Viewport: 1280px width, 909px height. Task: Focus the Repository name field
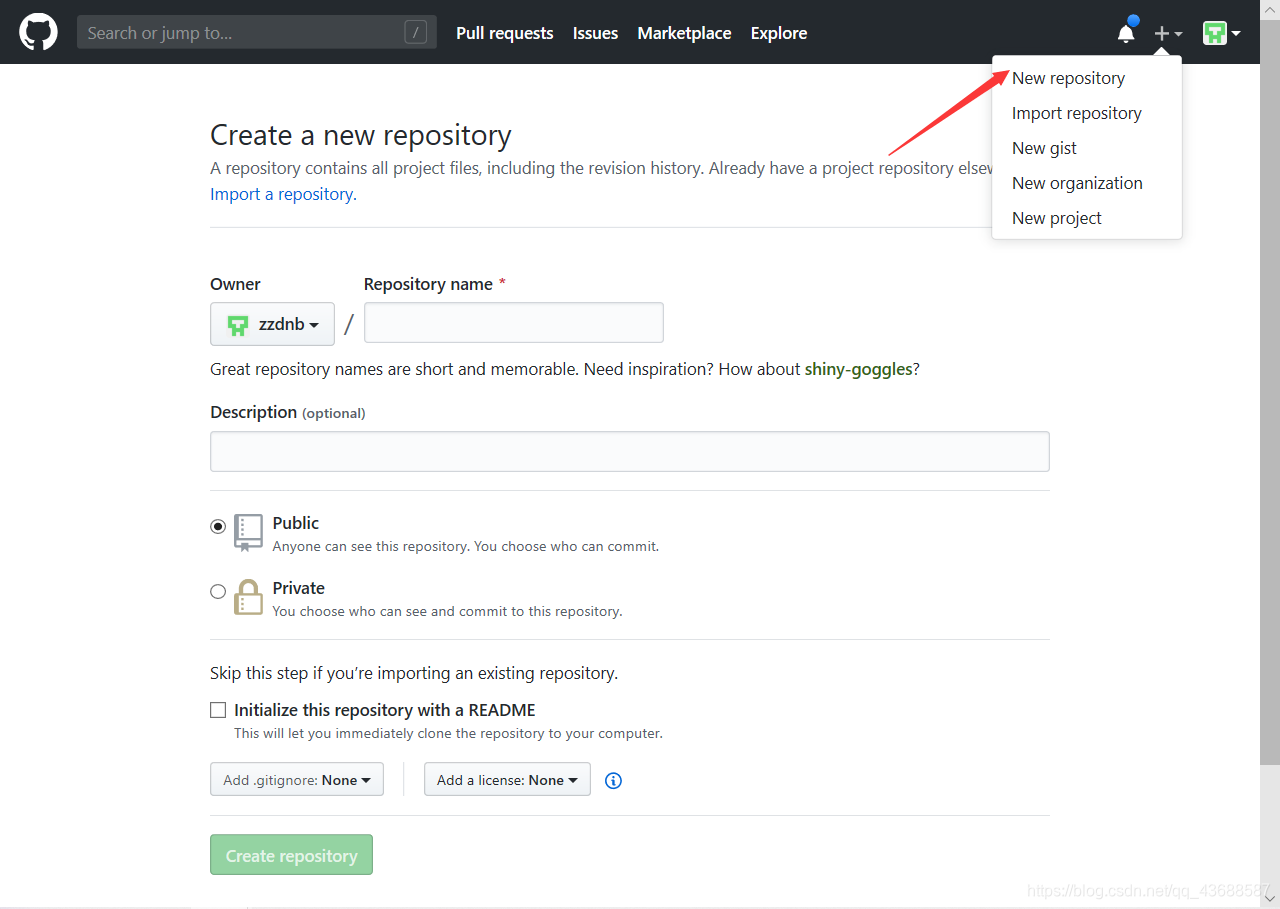click(514, 323)
